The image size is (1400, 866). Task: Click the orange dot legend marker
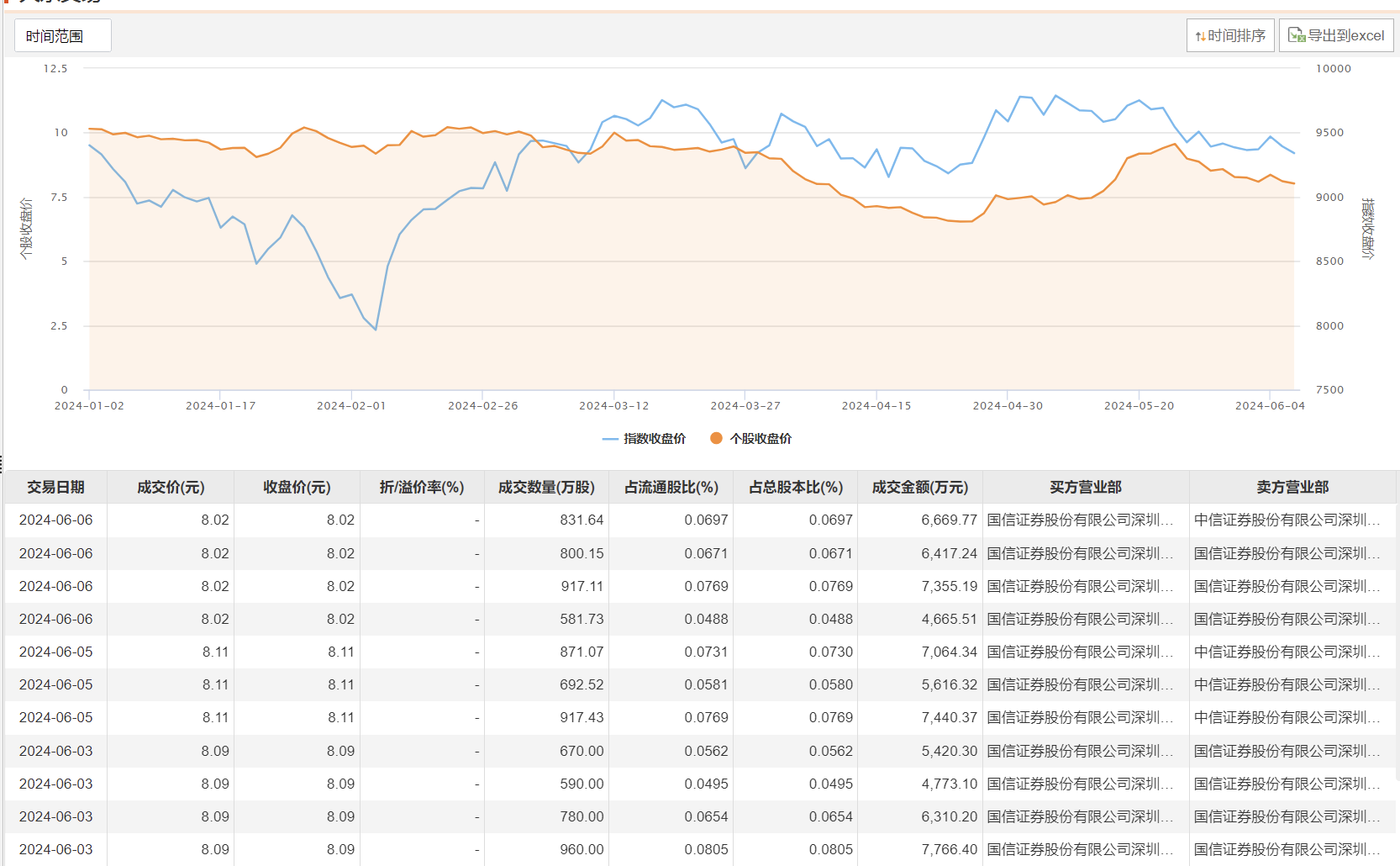click(716, 438)
